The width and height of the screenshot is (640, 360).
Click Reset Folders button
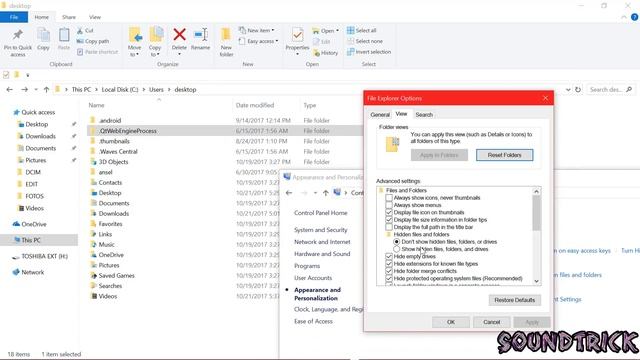coord(504,155)
